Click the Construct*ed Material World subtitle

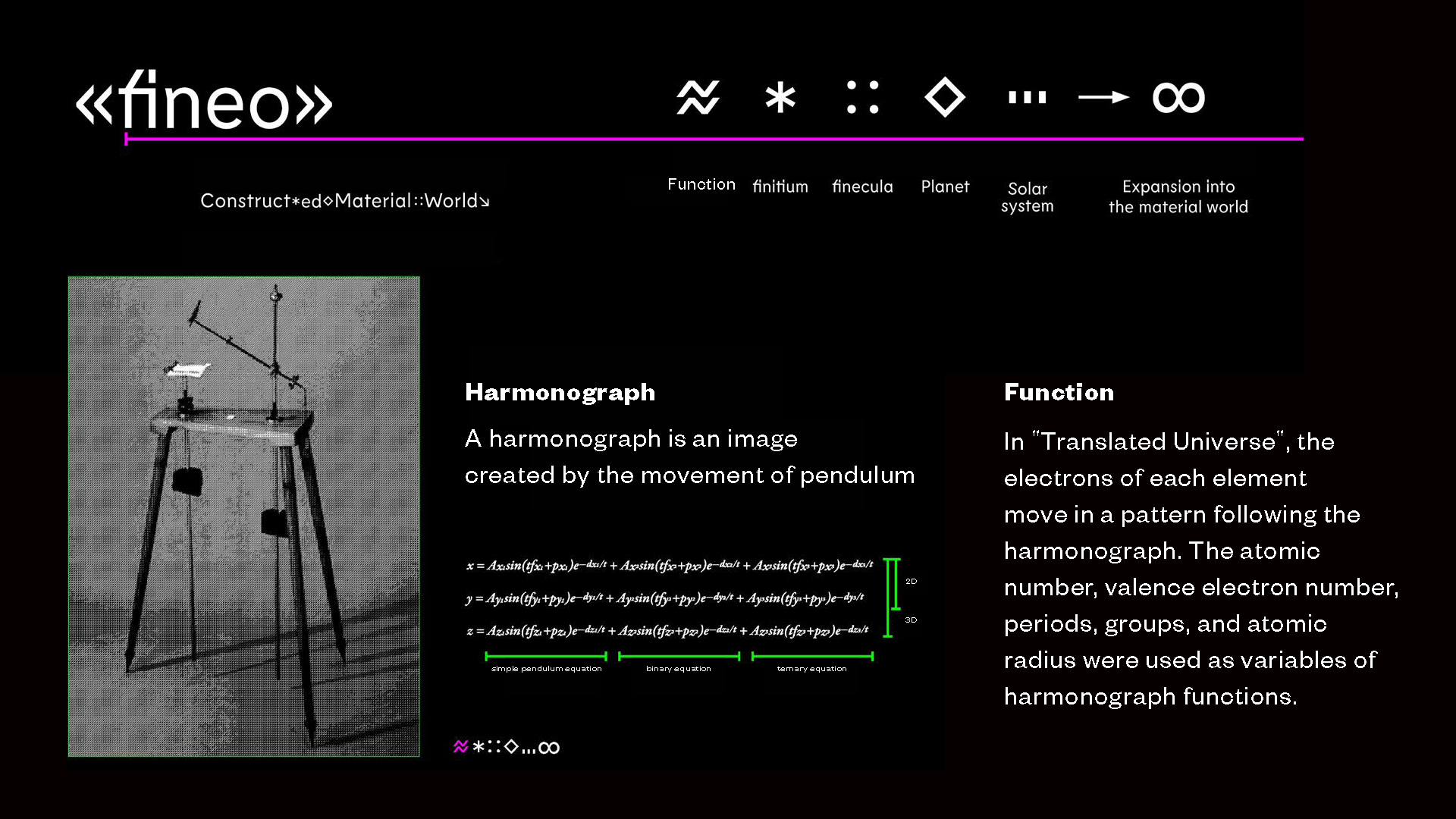click(345, 201)
